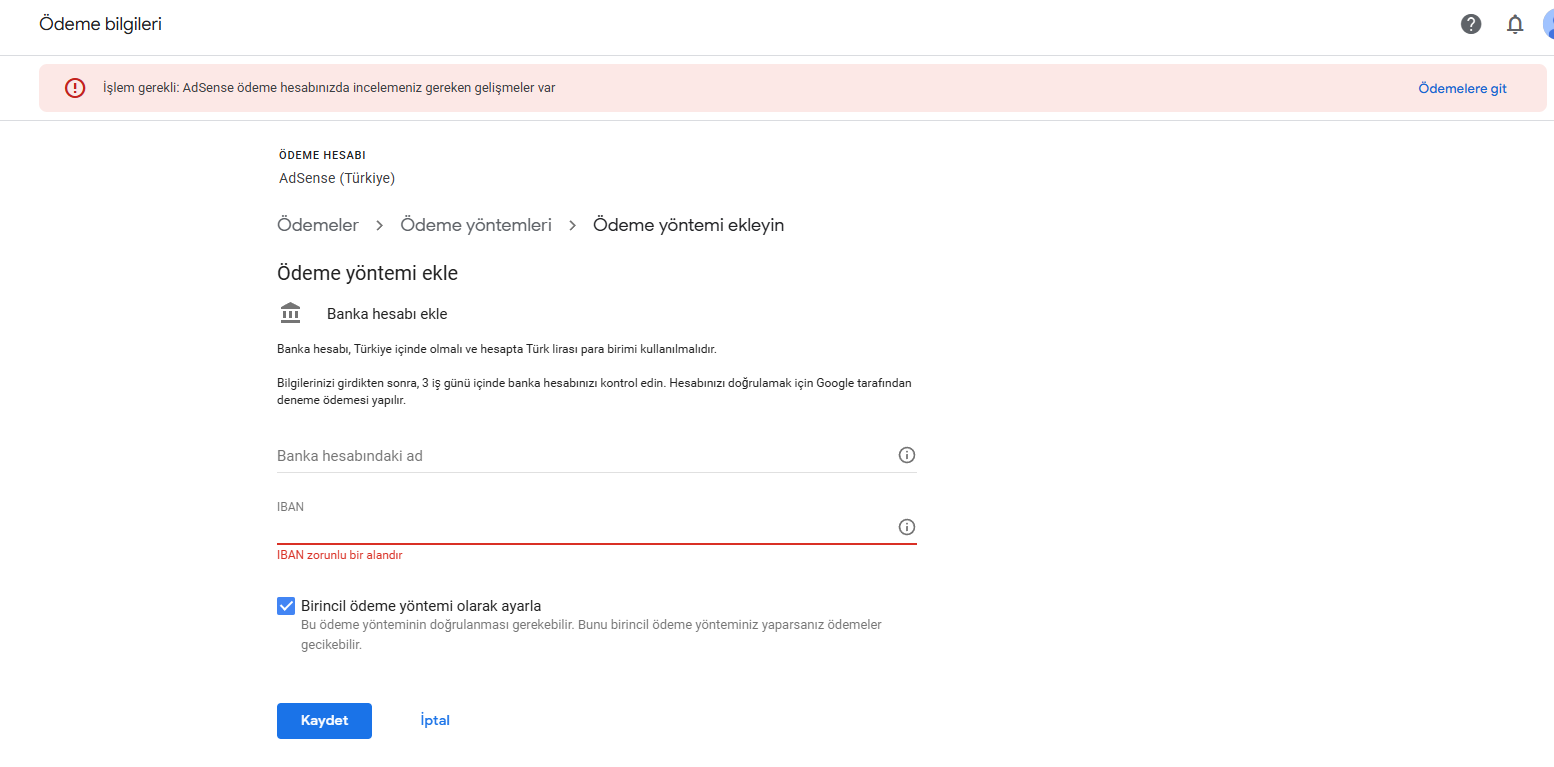The height and width of the screenshot is (767, 1554).
Task: Click the İptal link
Action: pos(435,721)
